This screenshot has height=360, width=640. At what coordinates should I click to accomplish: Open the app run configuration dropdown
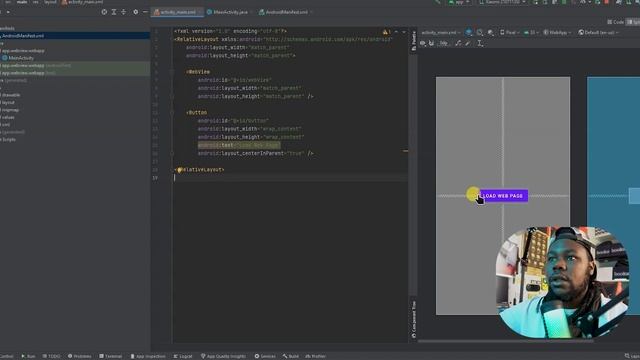(x=459, y=2)
